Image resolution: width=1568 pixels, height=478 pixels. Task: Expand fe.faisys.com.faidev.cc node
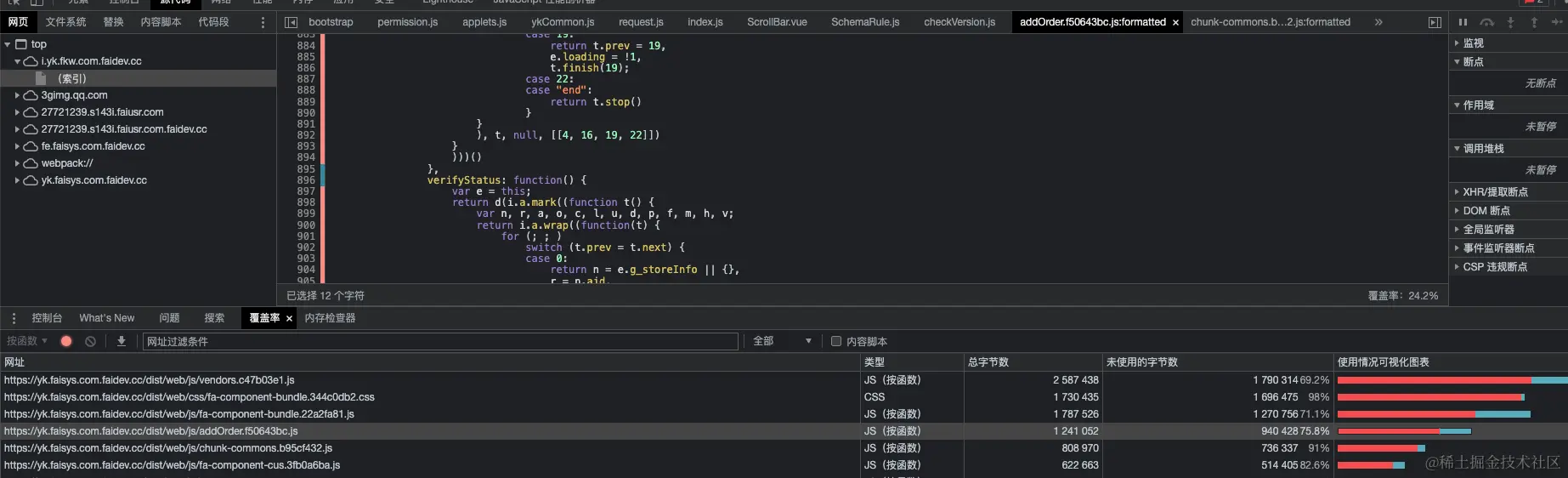[17, 146]
